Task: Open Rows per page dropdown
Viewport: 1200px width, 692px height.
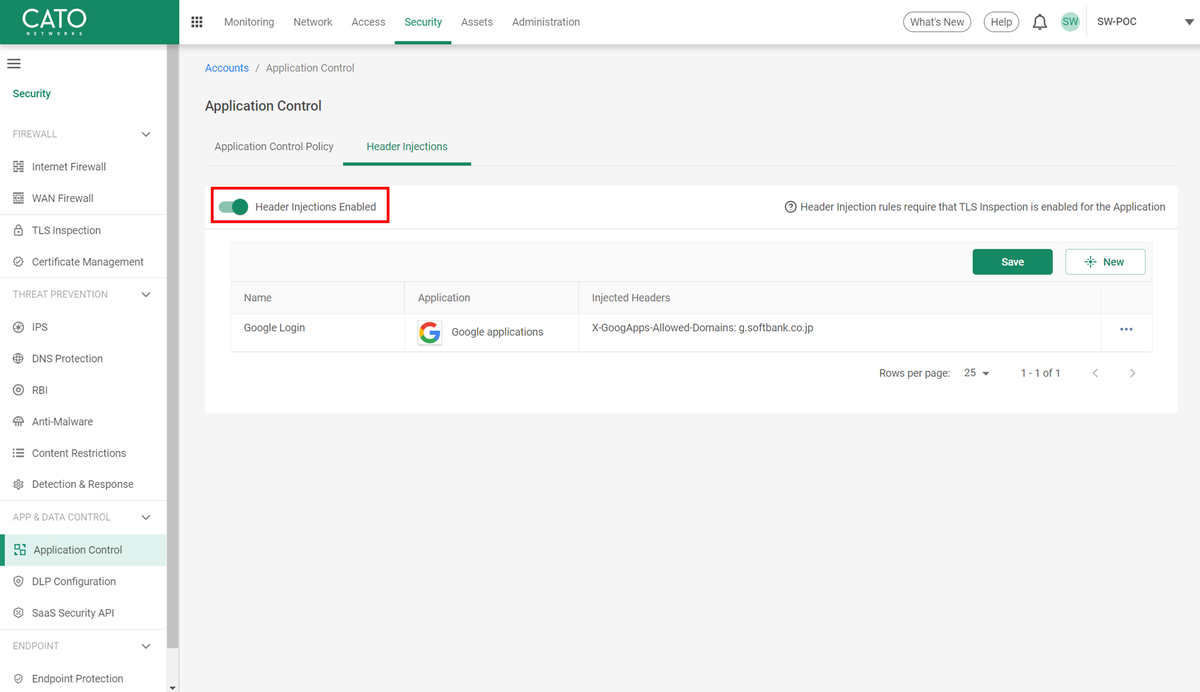Action: click(976, 373)
